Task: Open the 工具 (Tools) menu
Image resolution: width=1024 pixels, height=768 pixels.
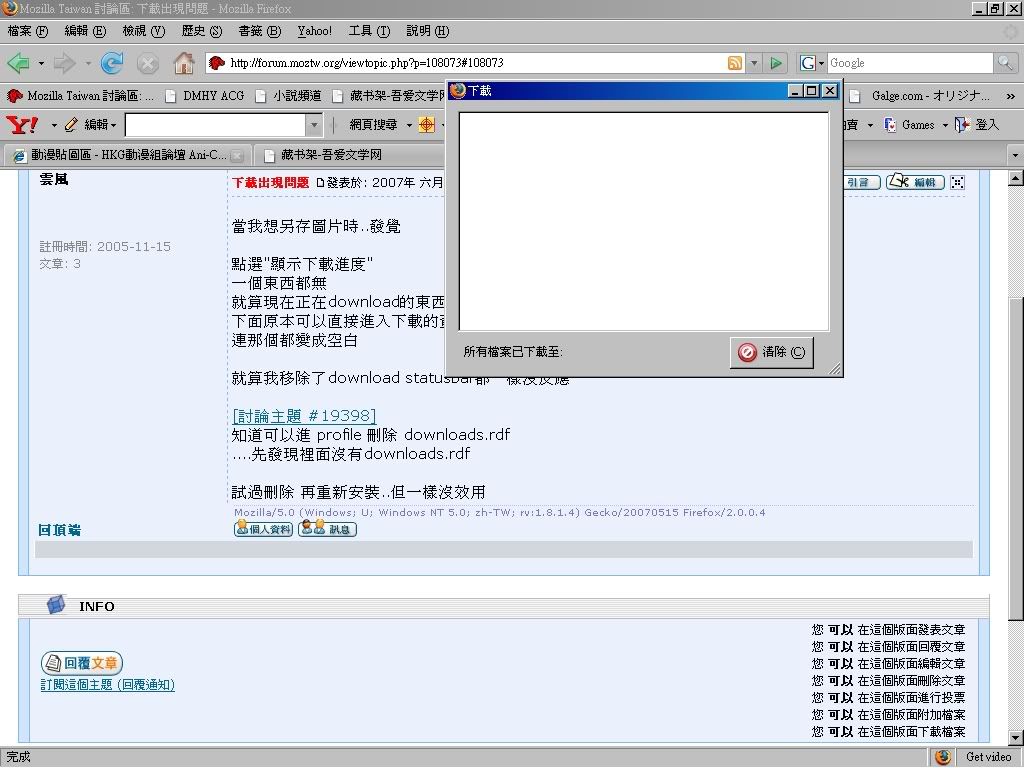Action: [x=368, y=31]
